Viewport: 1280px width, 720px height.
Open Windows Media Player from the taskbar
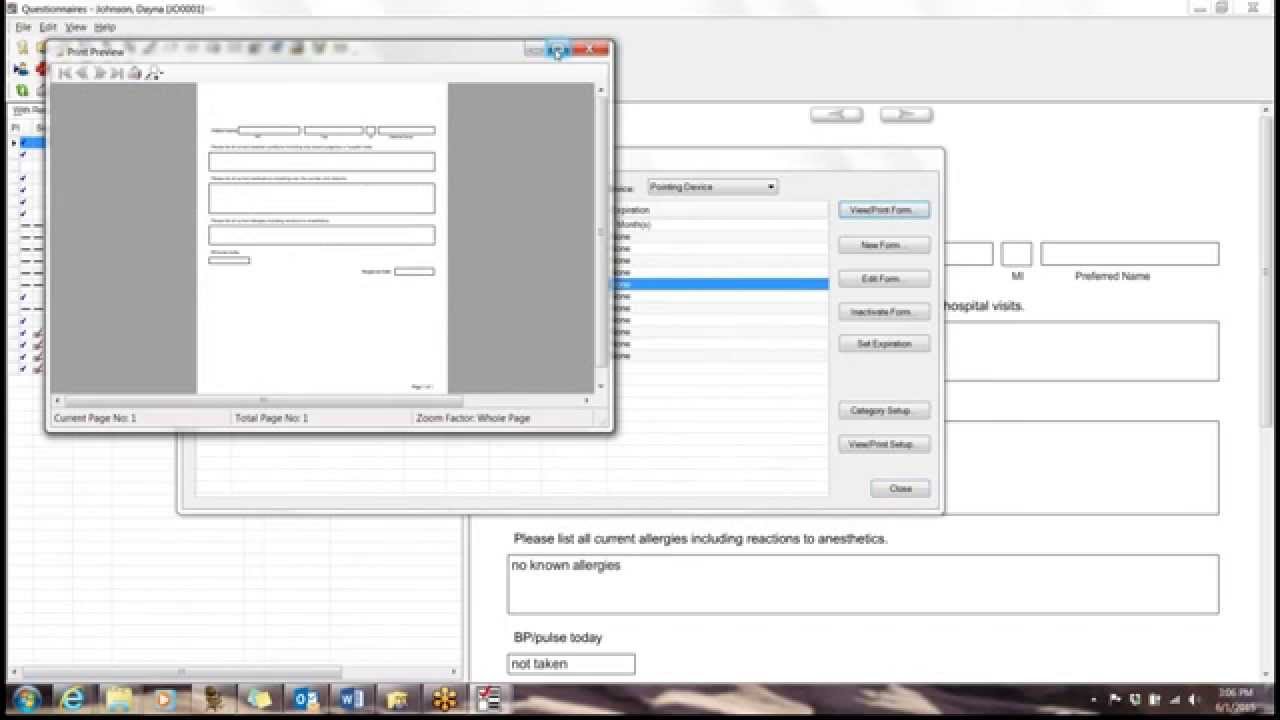click(x=166, y=698)
